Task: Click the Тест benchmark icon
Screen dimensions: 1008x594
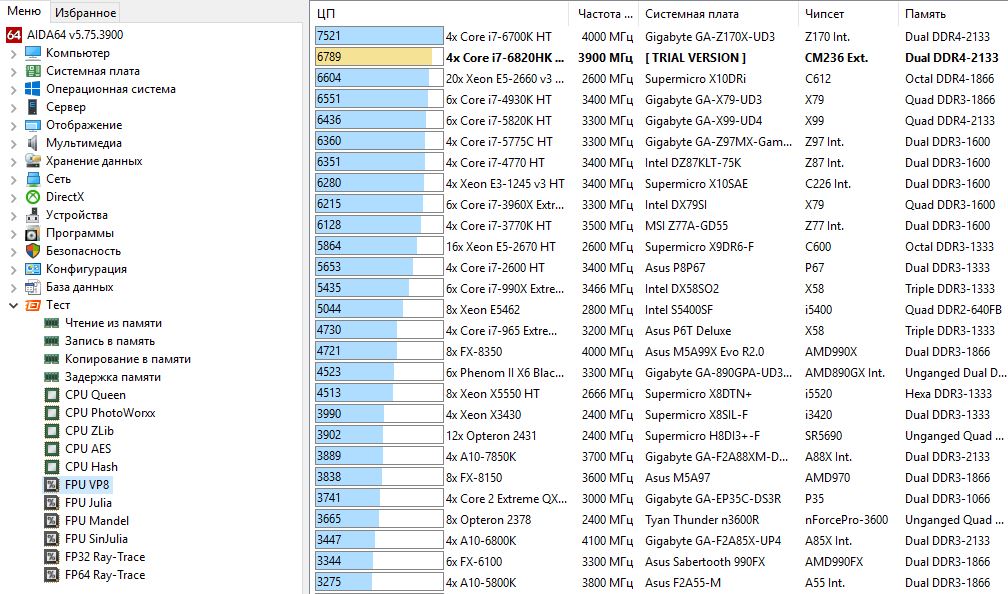Action: point(33,305)
